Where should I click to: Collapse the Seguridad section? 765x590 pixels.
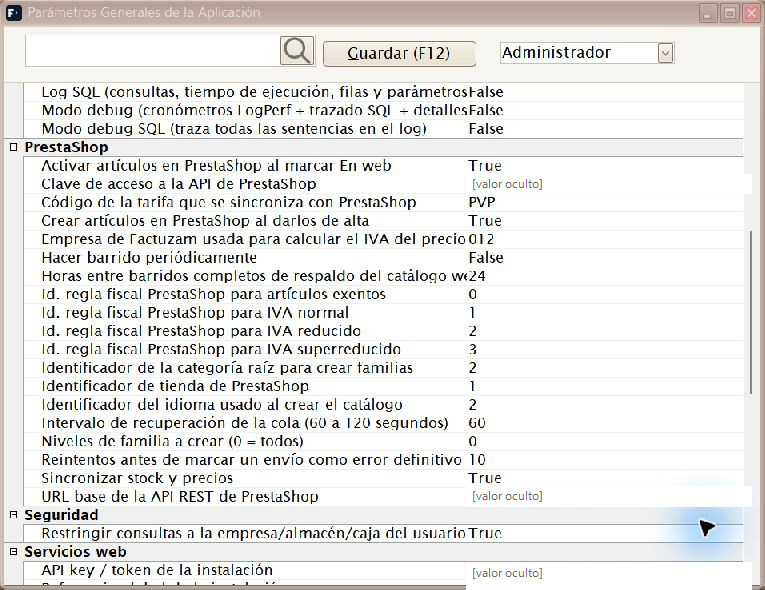click(x=14, y=514)
